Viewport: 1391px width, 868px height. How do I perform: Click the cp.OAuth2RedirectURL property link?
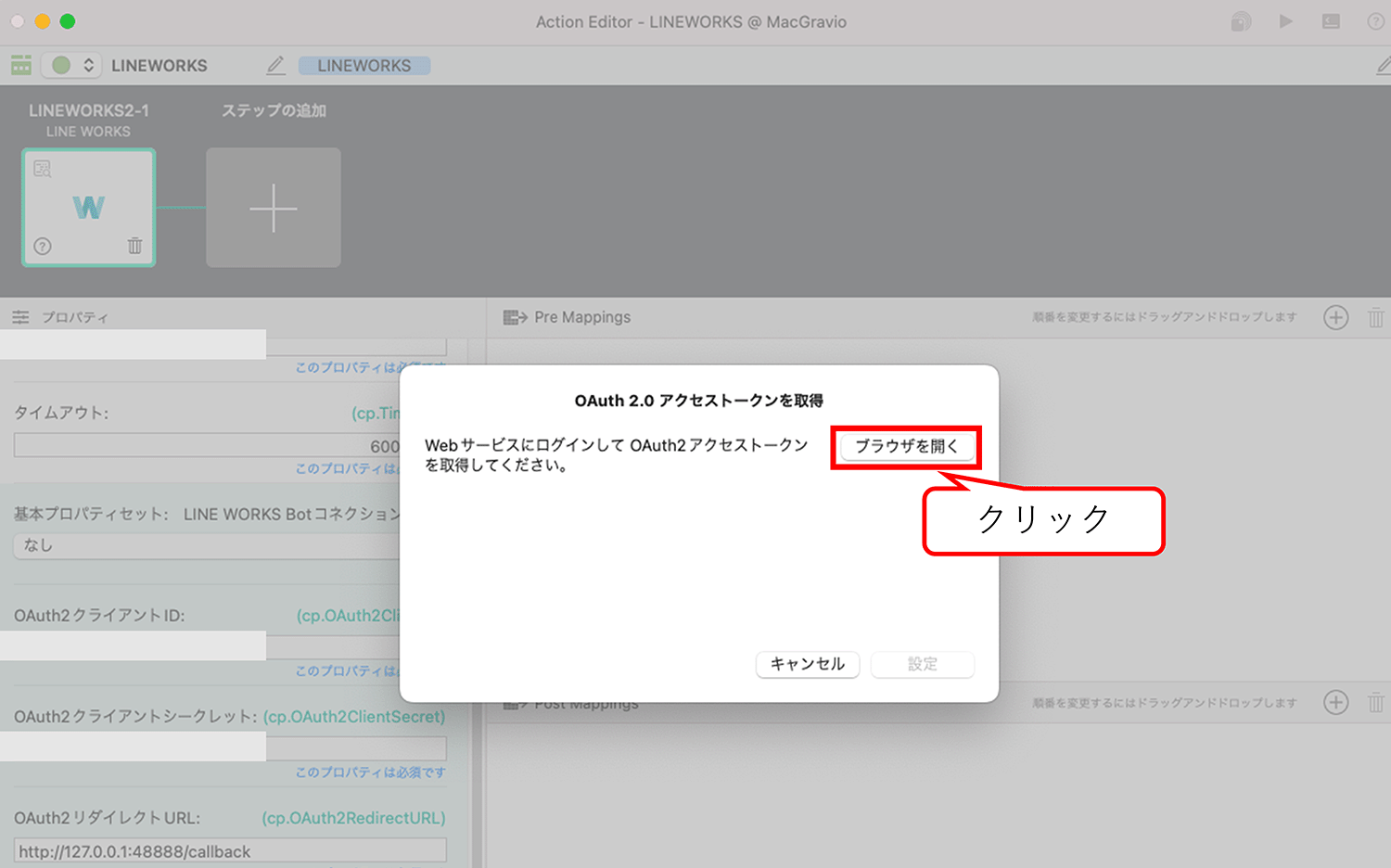(353, 818)
